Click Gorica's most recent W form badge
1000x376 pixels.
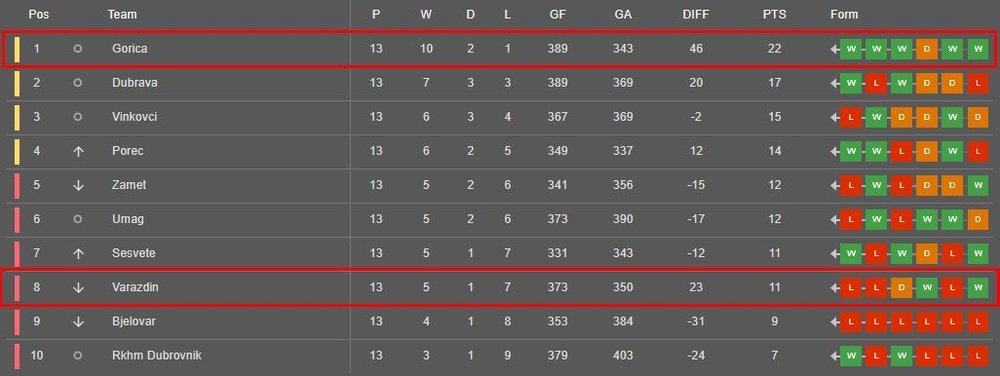pos(978,49)
